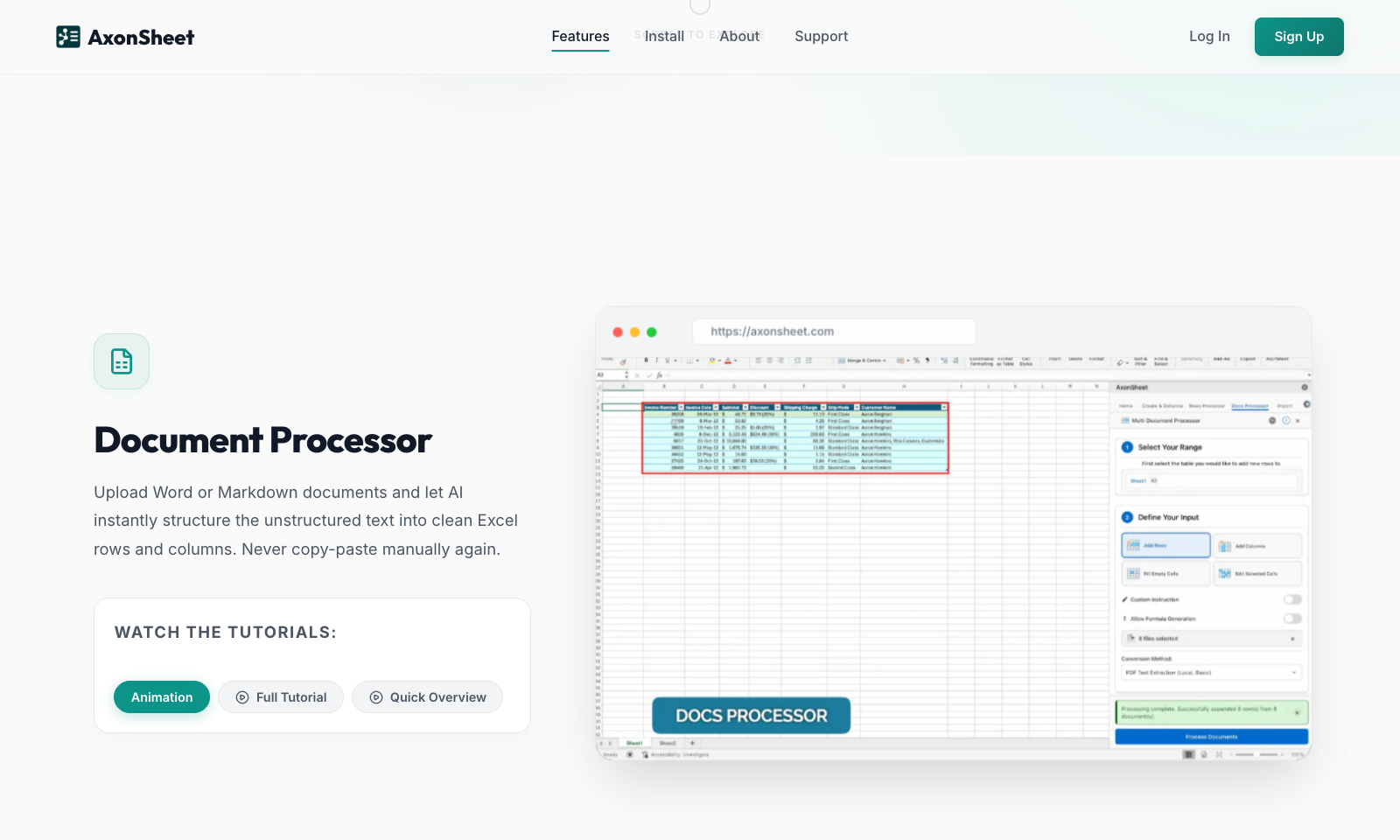Click the Select Your Range heading in demo
This screenshot has height=840, width=1400.
pos(1170,447)
